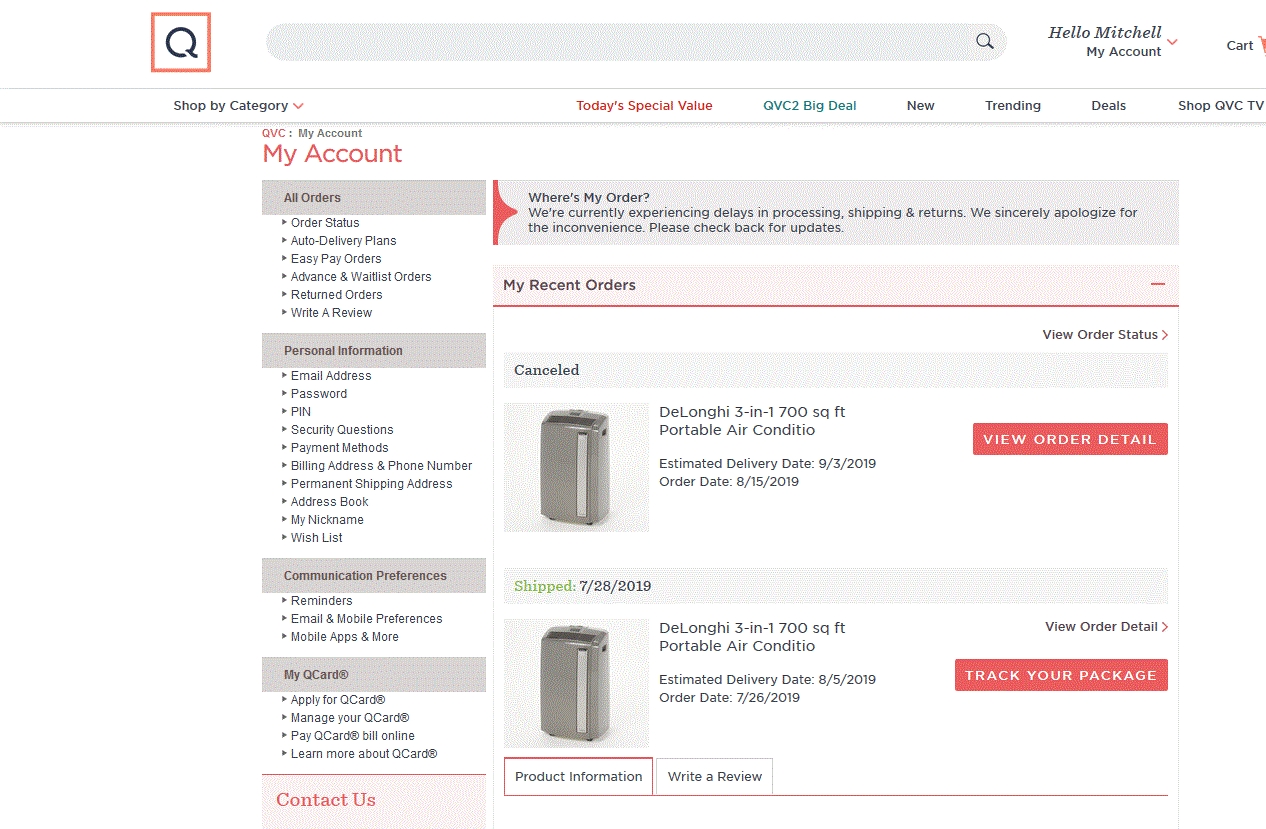1266x829 pixels.
Task: Go to QVC home via Q logo
Action: tap(181, 42)
